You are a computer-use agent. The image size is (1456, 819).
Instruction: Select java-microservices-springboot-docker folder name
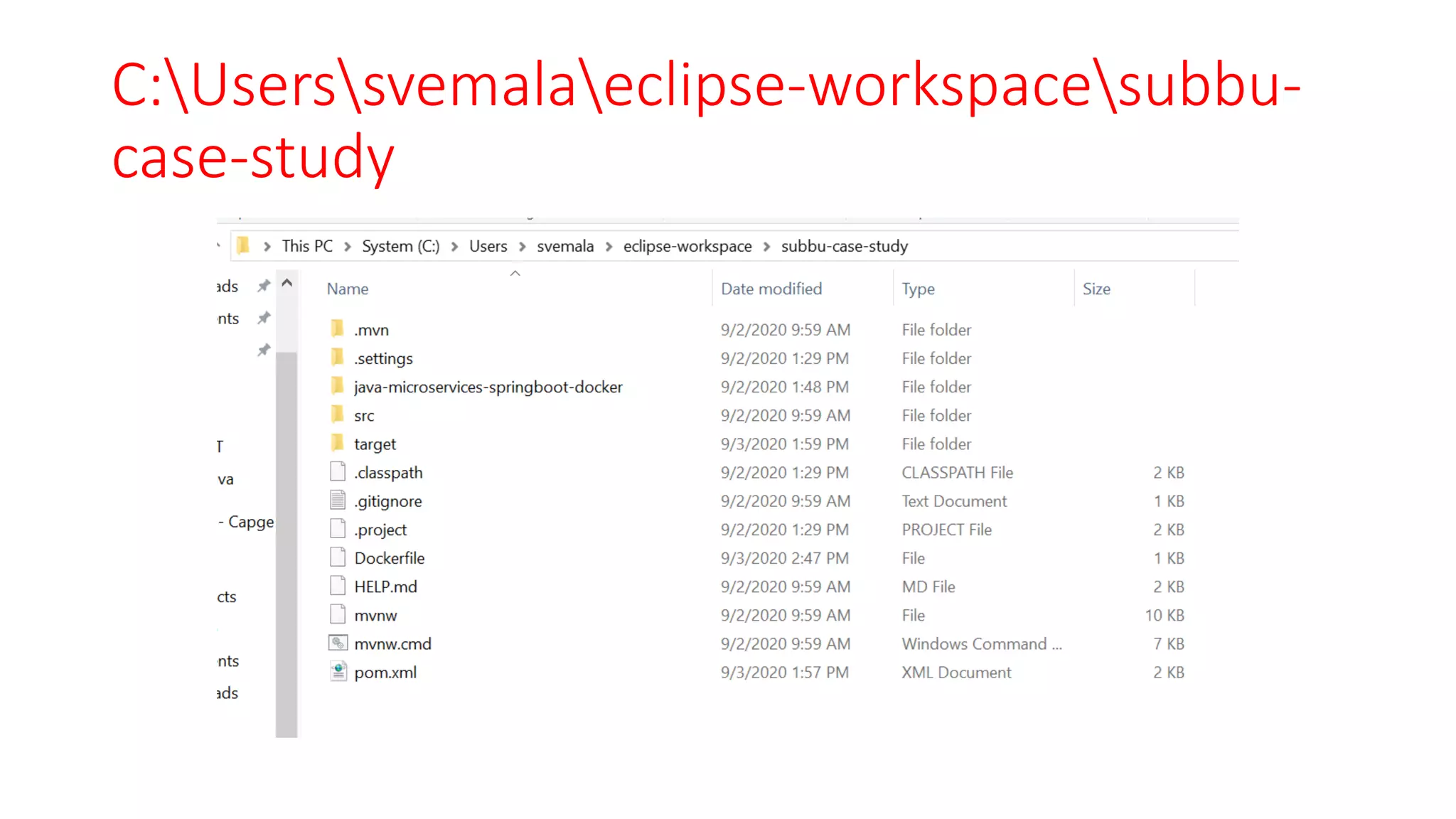pos(488,387)
